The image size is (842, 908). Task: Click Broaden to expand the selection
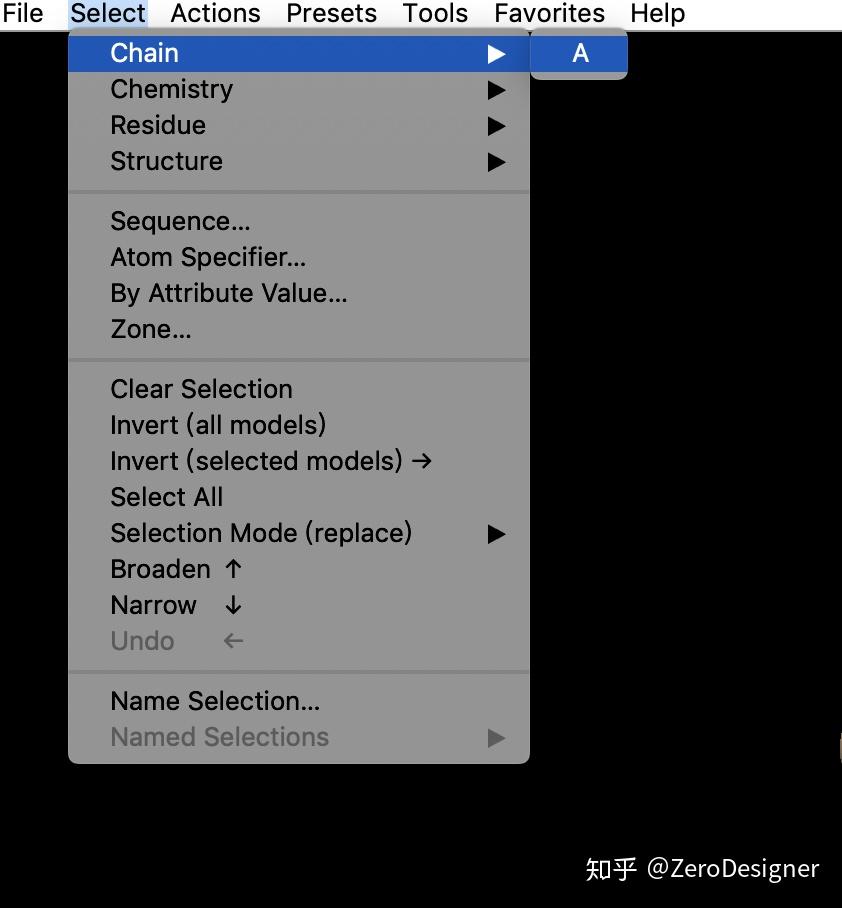tap(160, 570)
